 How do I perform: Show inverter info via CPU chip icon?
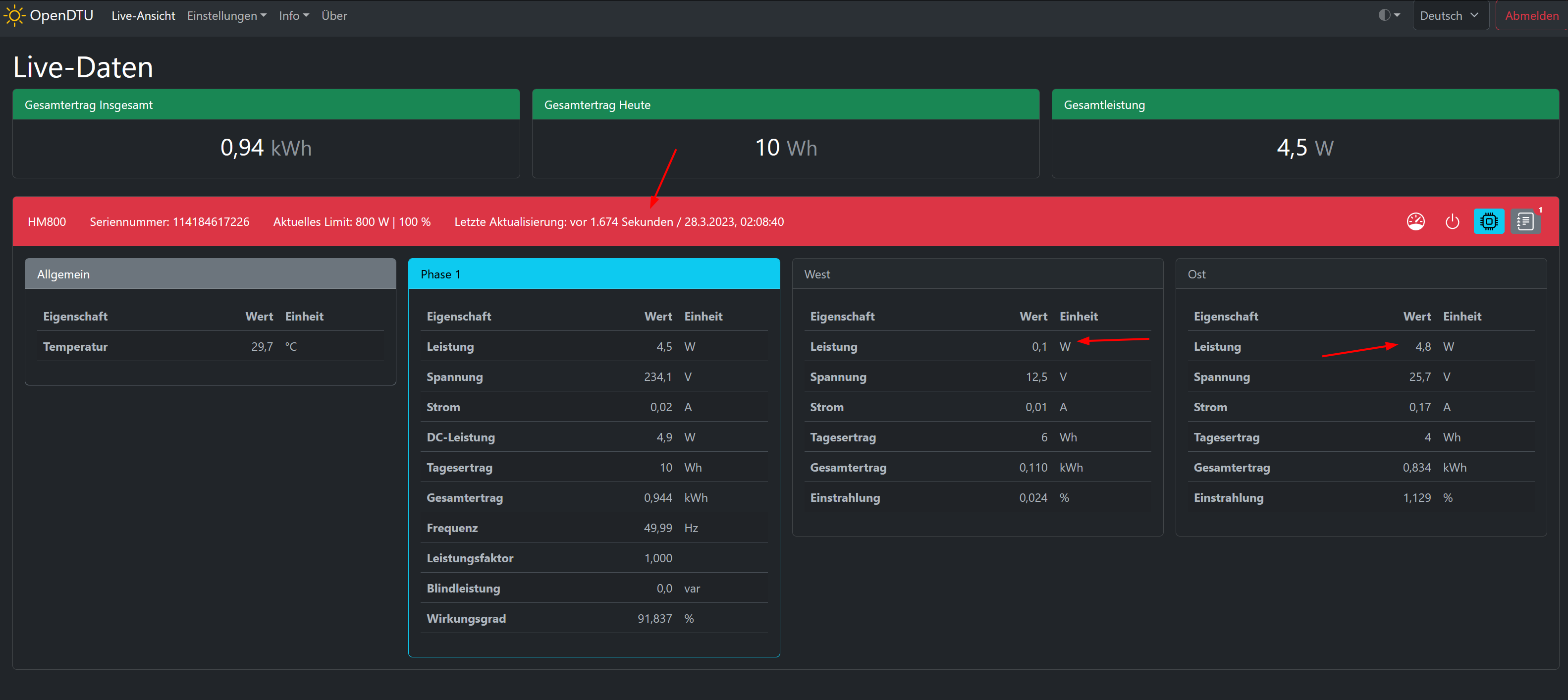1489,221
